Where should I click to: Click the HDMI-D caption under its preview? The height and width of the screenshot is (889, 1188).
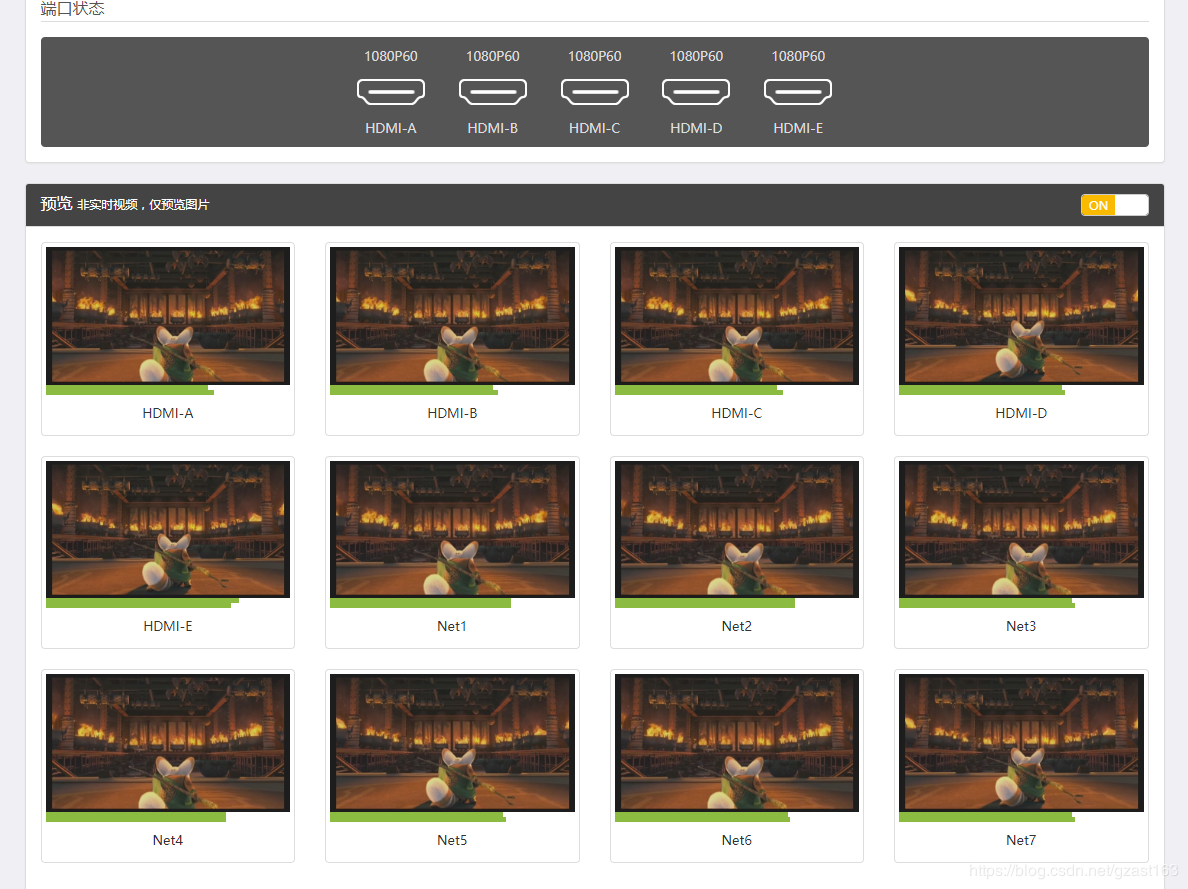tap(1021, 413)
